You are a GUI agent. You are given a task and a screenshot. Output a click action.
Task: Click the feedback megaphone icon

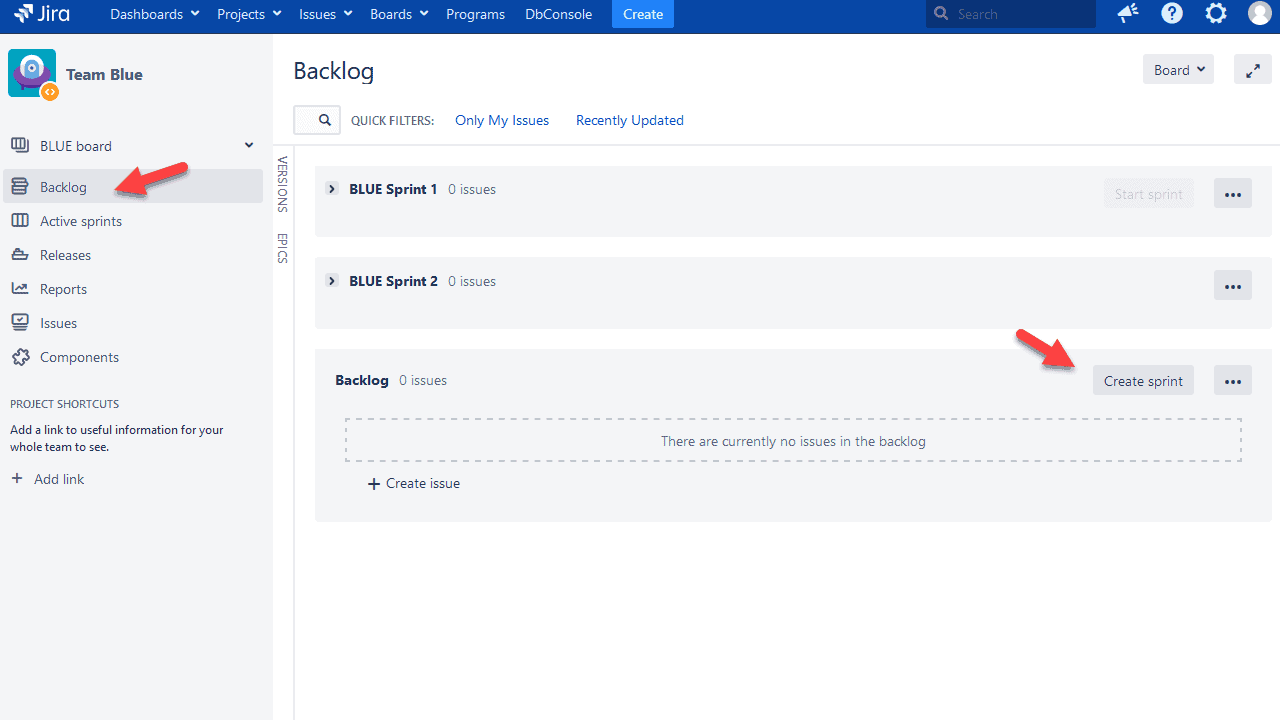[x=1127, y=13]
